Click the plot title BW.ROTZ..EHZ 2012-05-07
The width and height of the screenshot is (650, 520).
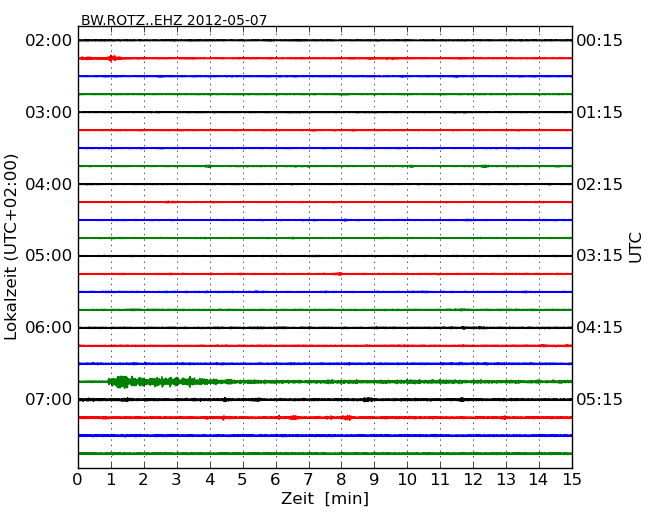(174, 20)
